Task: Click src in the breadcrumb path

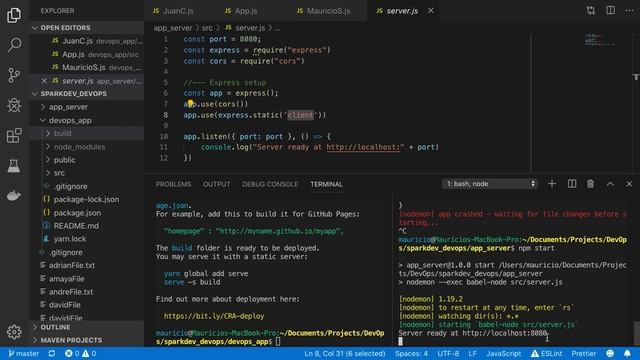Action: click(x=207, y=28)
